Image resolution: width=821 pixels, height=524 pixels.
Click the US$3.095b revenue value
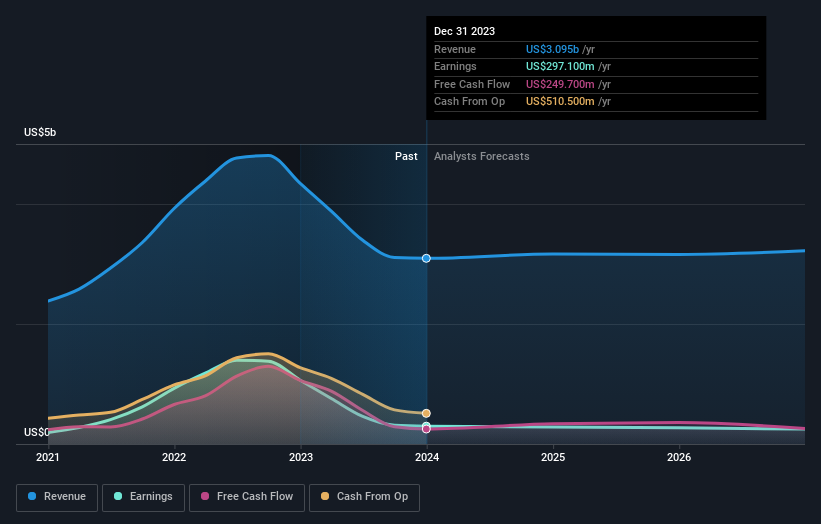552,49
